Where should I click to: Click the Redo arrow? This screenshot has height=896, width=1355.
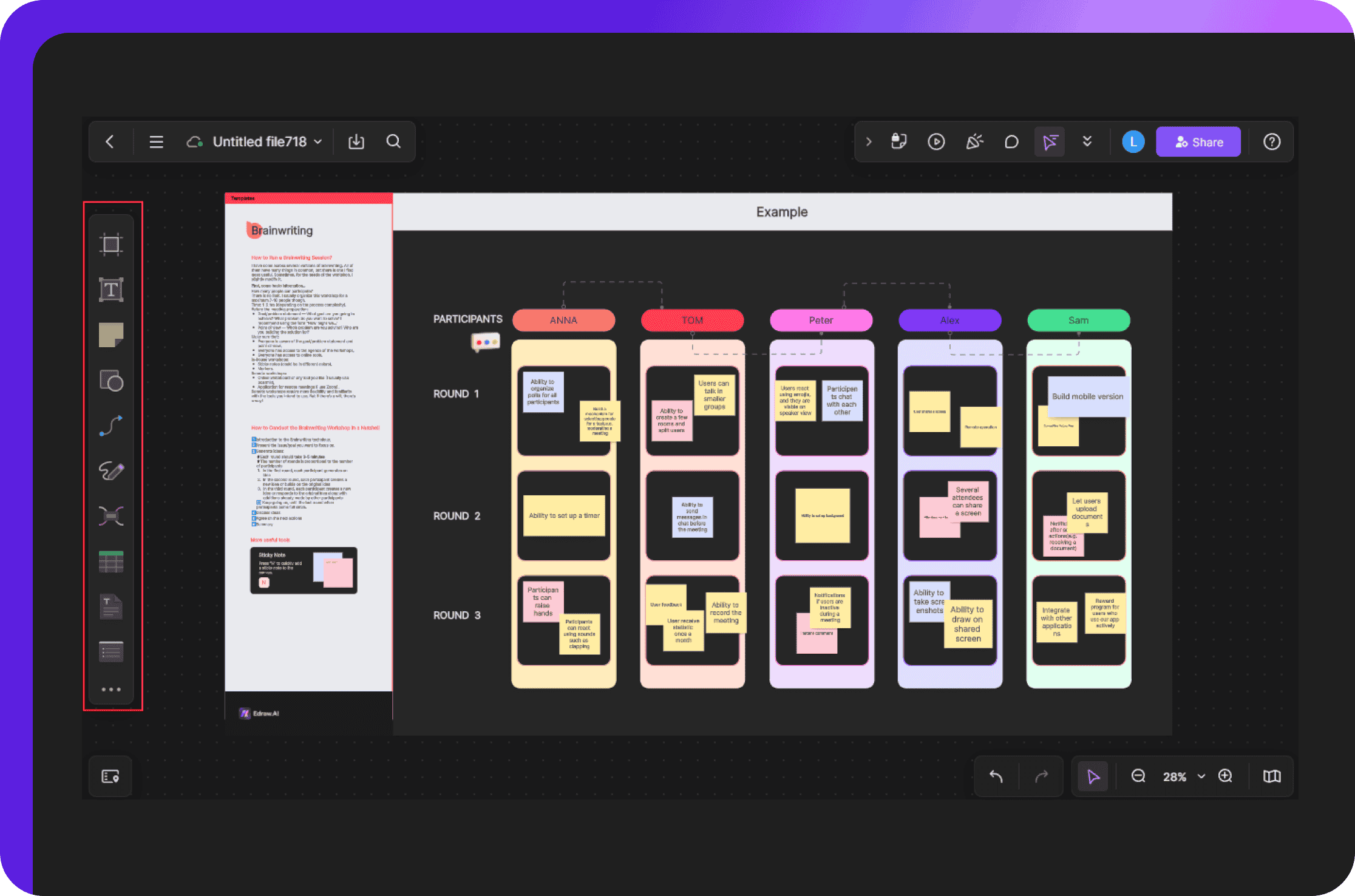coord(1042,776)
